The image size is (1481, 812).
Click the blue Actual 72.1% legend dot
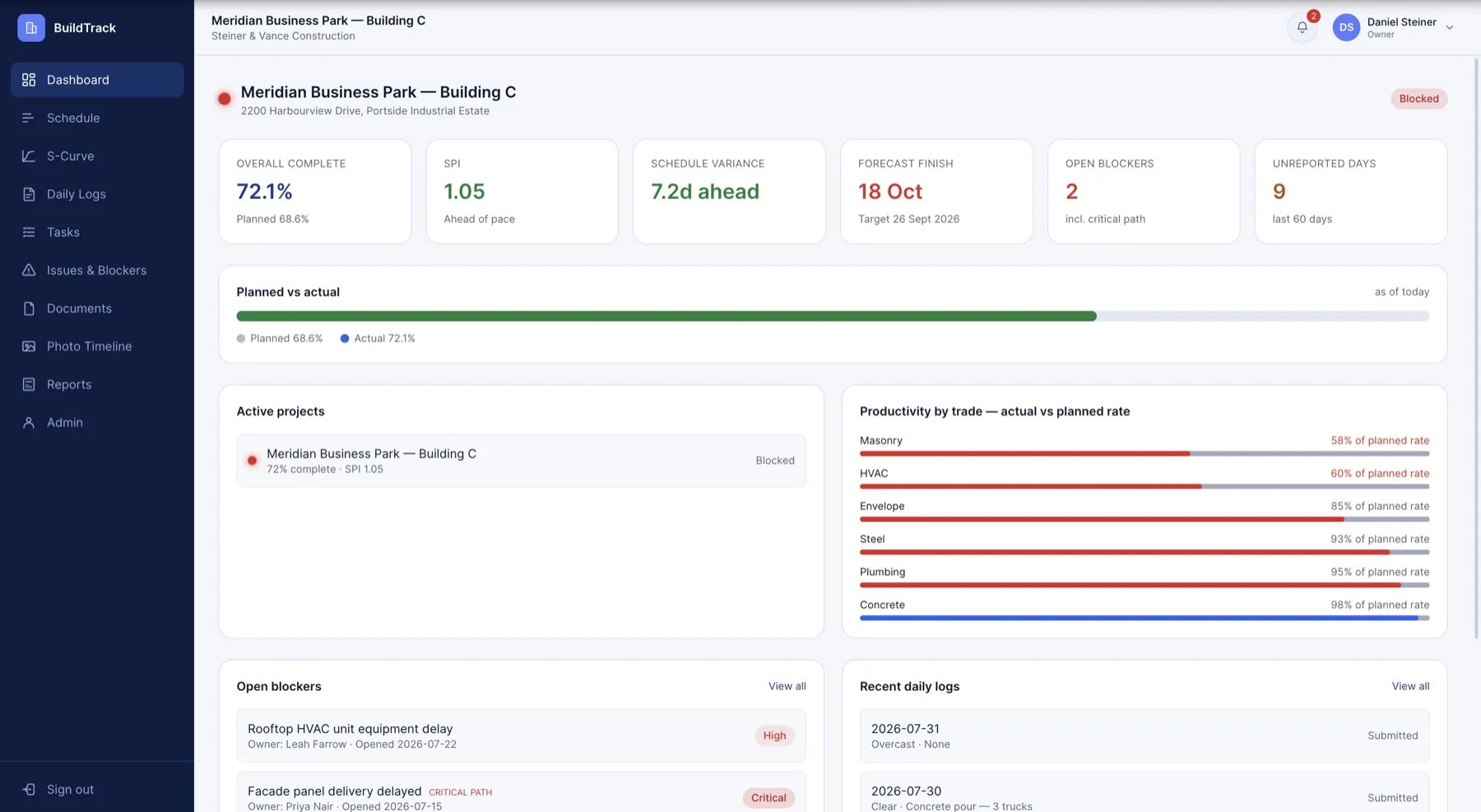pyautogui.click(x=345, y=338)
